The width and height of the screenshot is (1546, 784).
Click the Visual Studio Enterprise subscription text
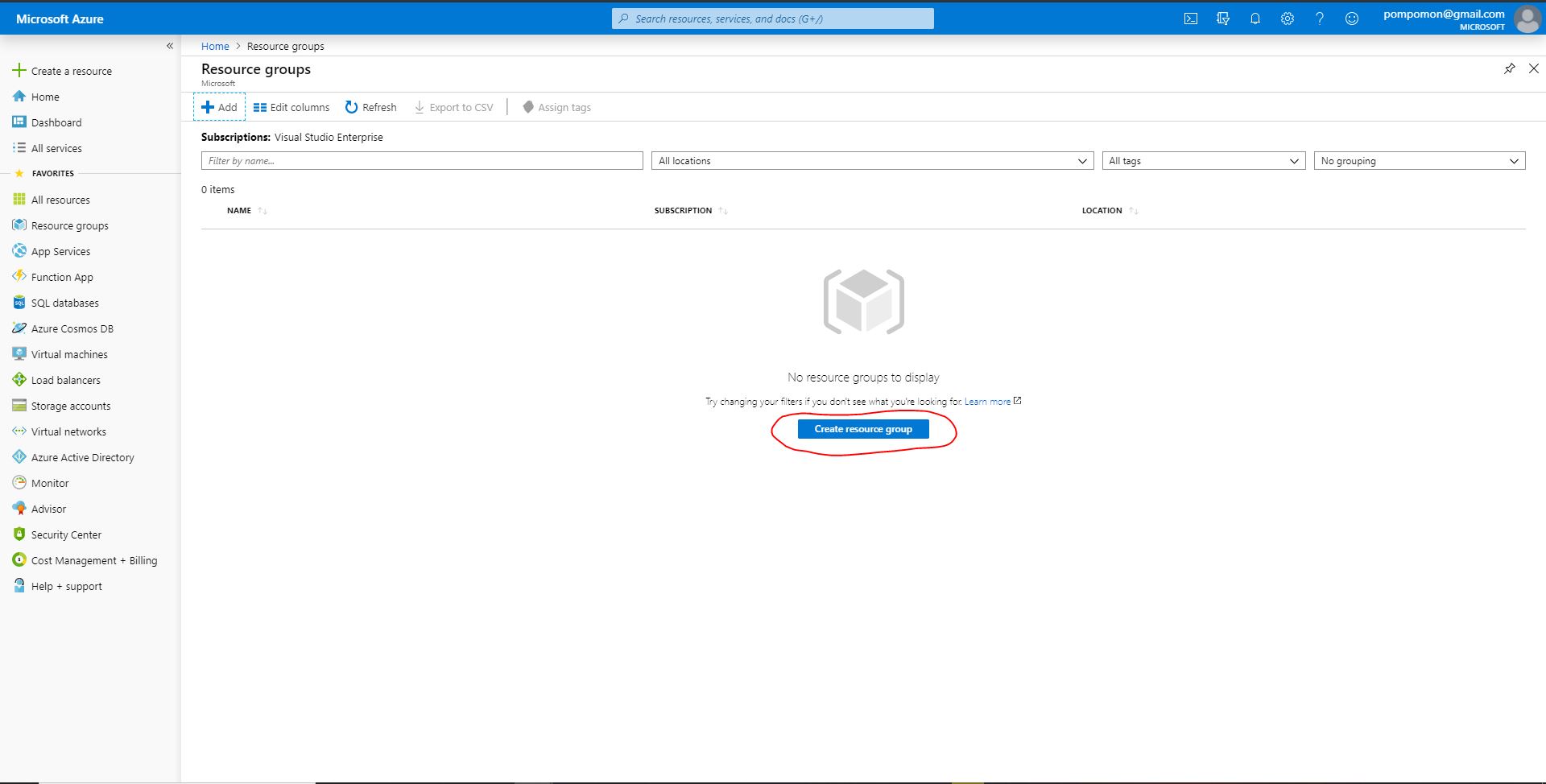tap(329, 137)
